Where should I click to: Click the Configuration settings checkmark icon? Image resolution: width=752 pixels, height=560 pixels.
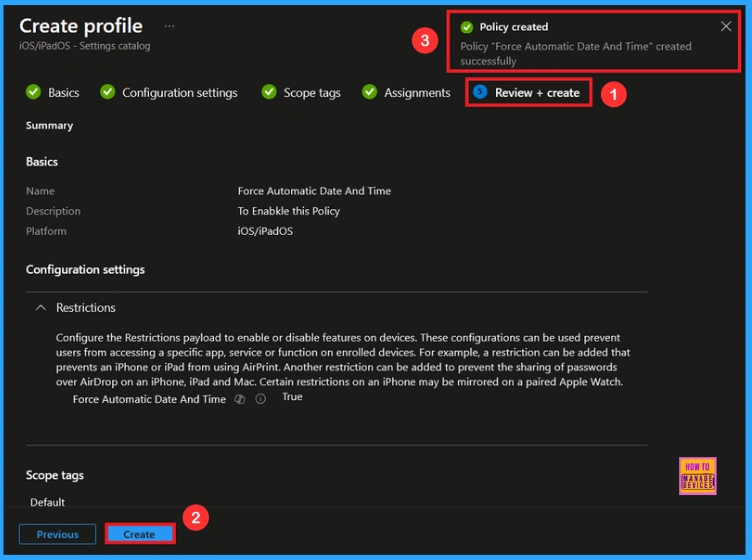[107, 92]
